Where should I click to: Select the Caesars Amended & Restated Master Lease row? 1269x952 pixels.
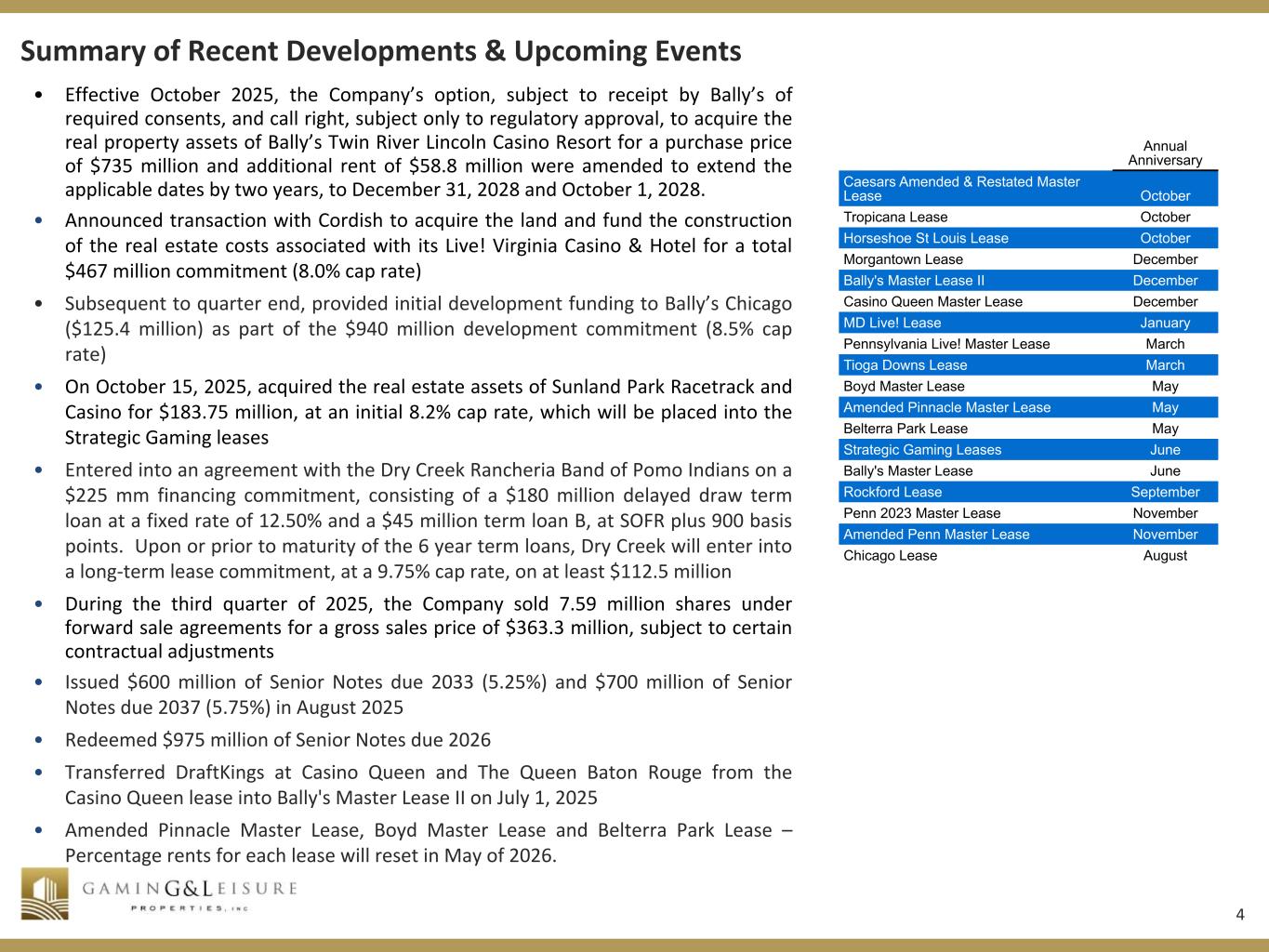(x=1027, y=189)
